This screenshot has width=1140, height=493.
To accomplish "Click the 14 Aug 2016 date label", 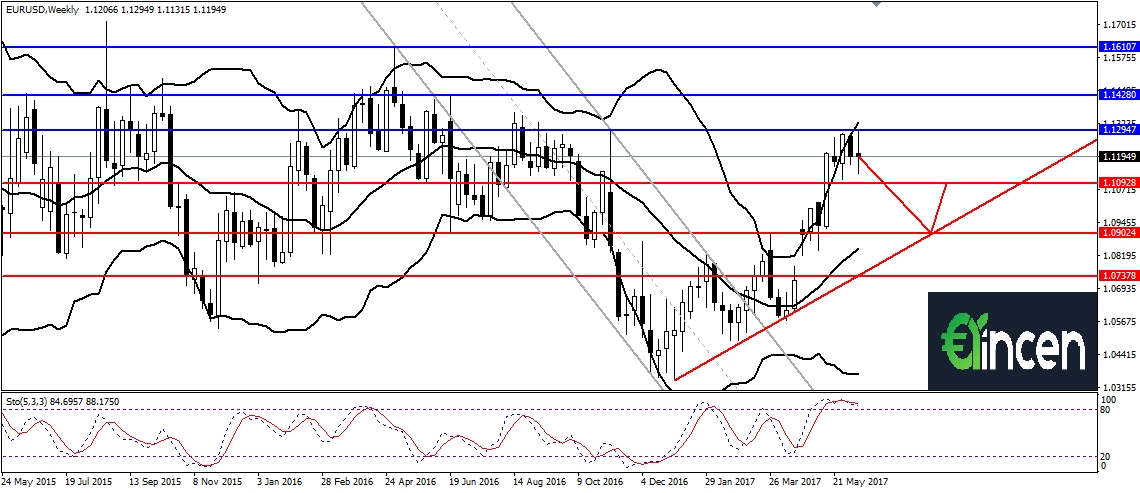I will [x=539, y=481].
